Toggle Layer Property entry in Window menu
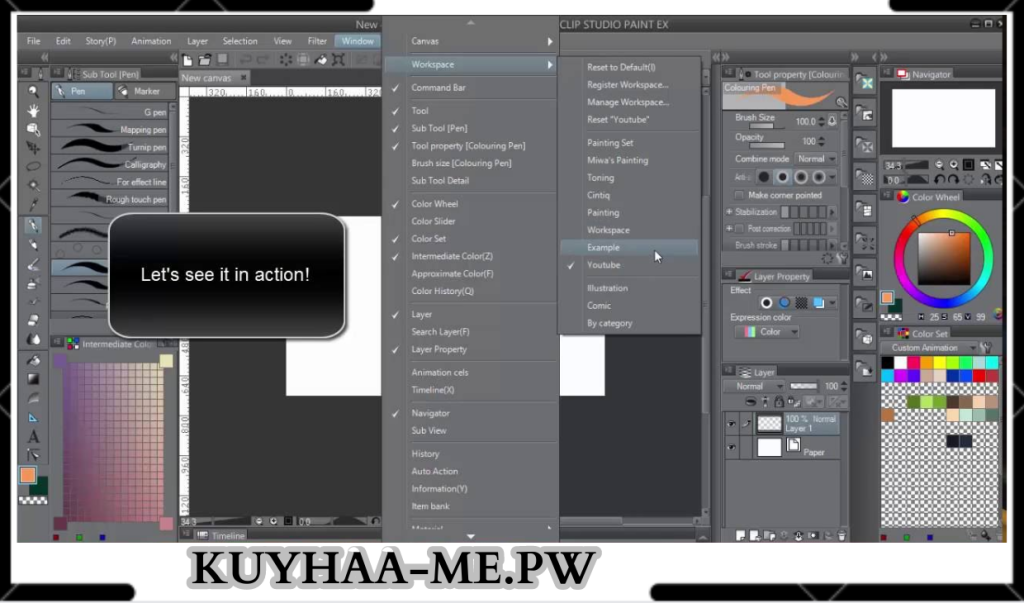1024x603 pixels. pos(471,350)
